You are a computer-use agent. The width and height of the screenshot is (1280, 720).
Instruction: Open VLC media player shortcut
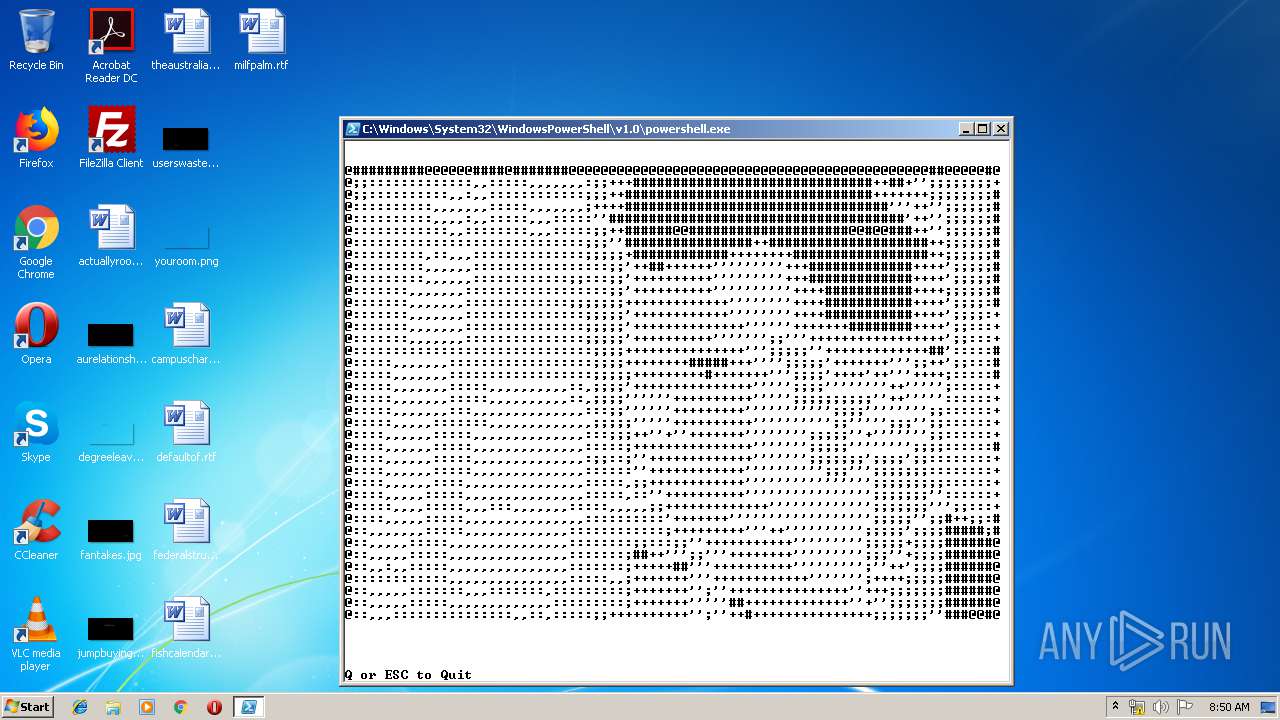click(36, 634)
